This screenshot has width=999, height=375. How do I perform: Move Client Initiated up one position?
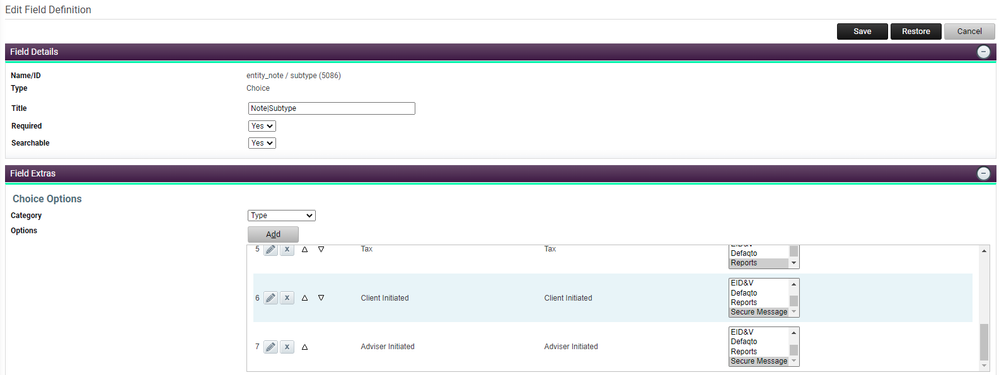point(305,298)
